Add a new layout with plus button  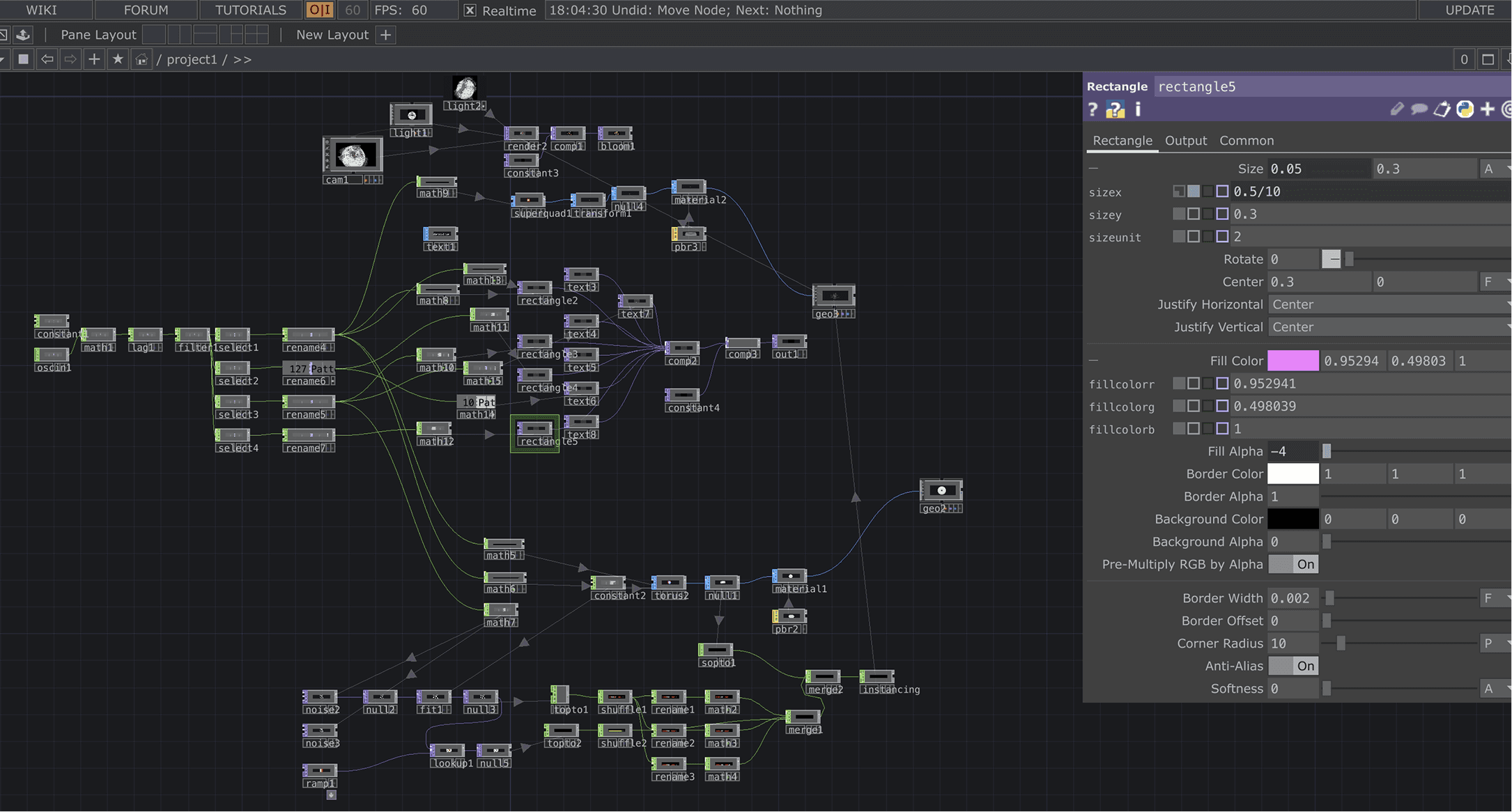(385, 34)
